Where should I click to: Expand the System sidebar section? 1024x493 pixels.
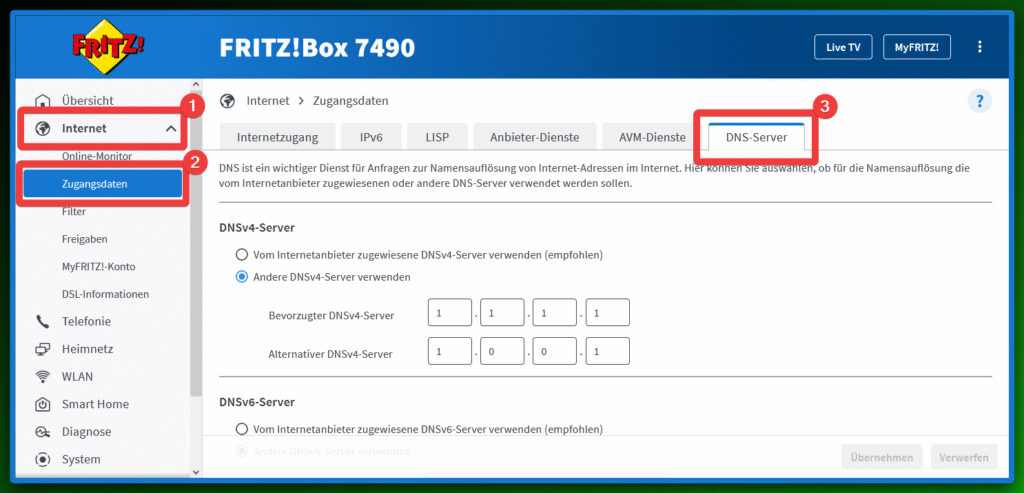(80, 460)
